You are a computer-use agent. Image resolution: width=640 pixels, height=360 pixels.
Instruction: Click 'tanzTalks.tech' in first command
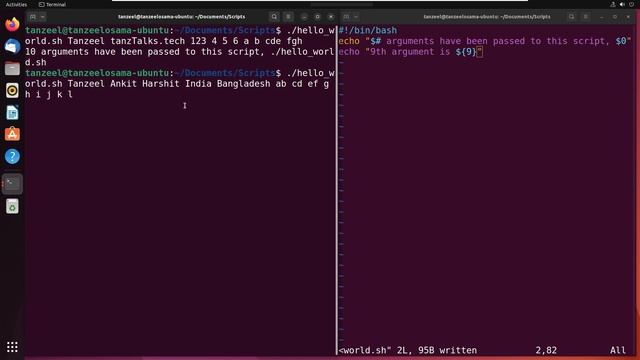[148, 41]
